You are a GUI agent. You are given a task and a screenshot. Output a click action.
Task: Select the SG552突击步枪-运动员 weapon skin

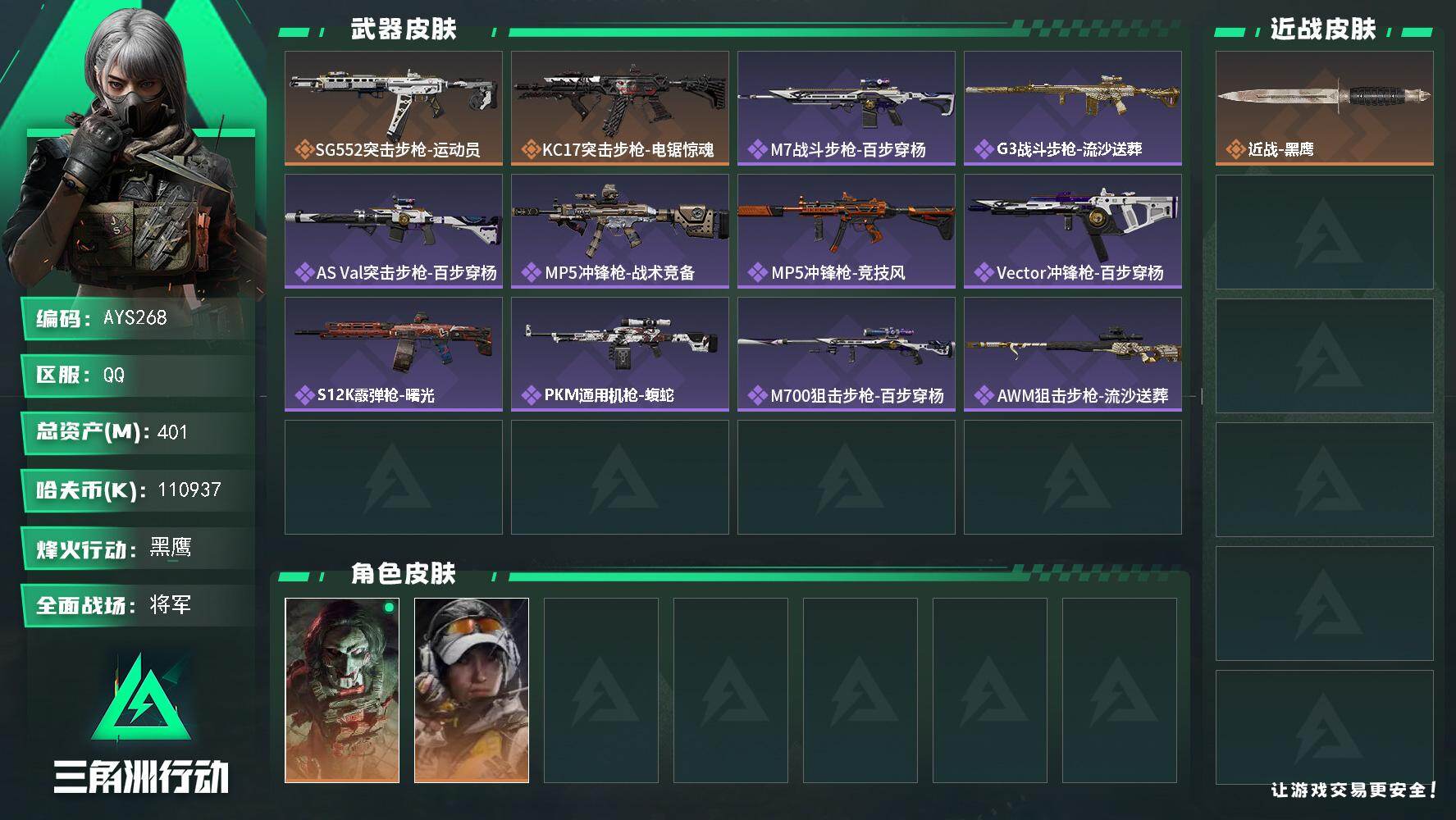click(394, 108)
